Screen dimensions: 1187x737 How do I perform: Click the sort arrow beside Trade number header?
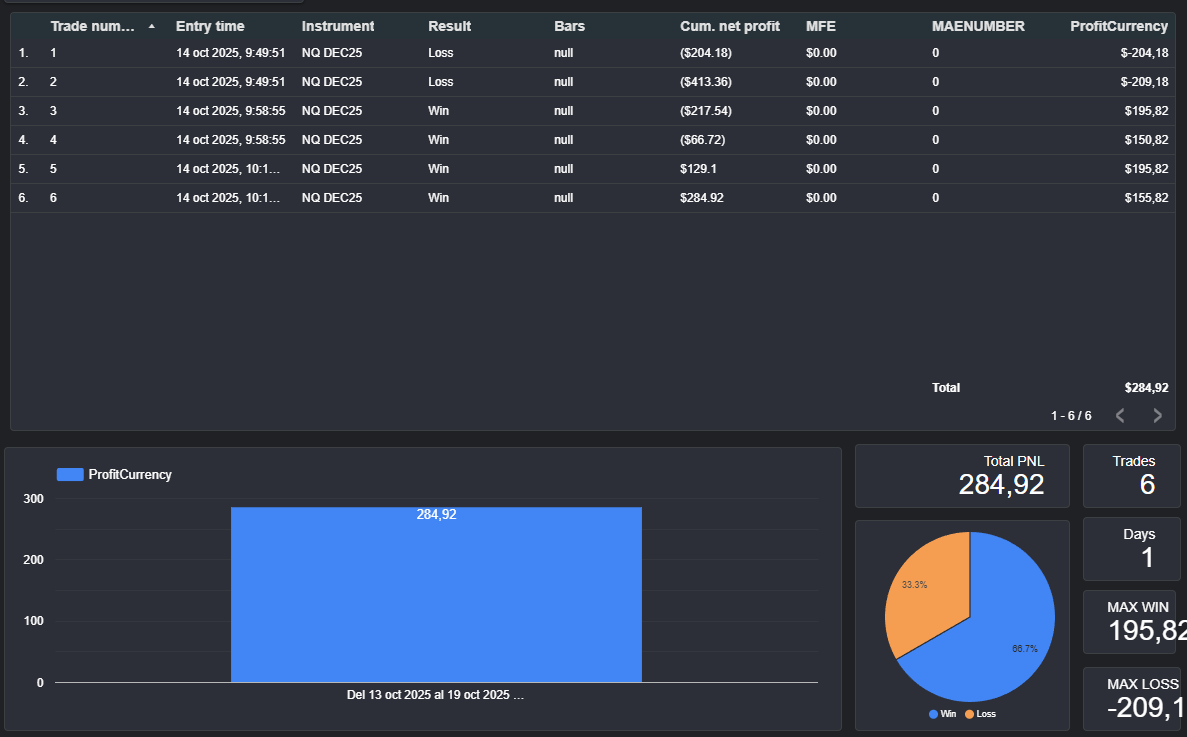point(151,26)
